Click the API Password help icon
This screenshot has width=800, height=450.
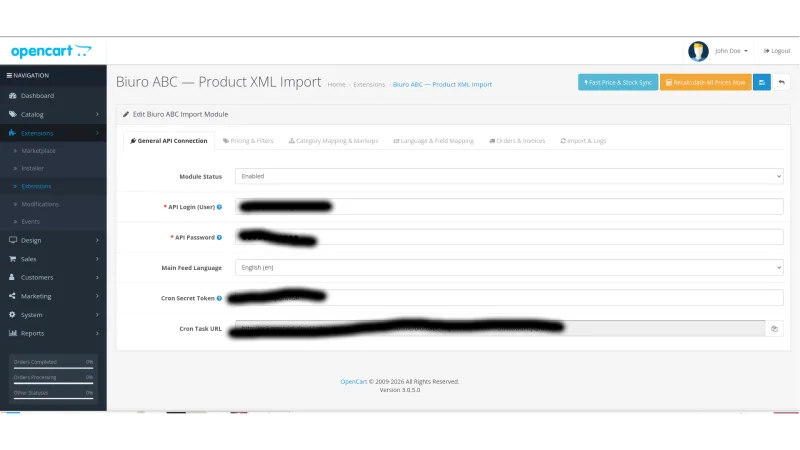219,237
